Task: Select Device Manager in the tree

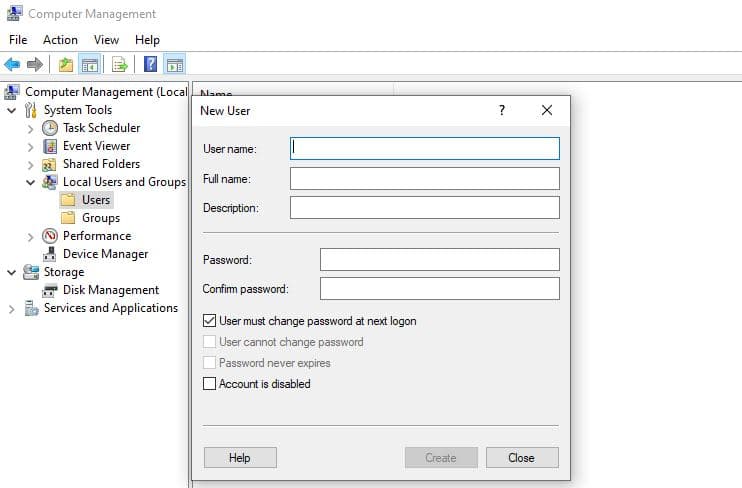Action: (105, 254)
